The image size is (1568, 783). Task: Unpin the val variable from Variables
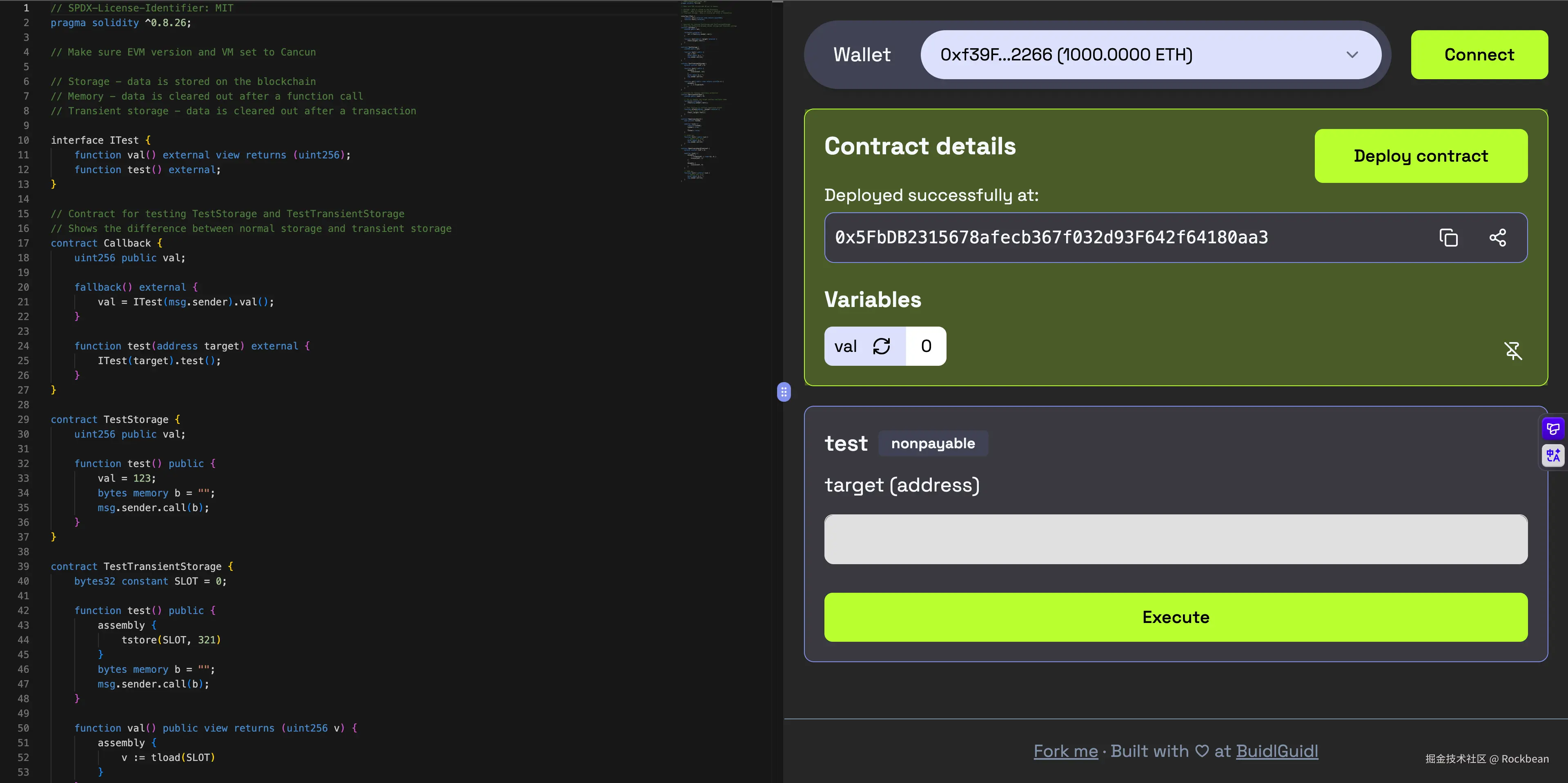pyautogui.click(x=1513, y=351)
